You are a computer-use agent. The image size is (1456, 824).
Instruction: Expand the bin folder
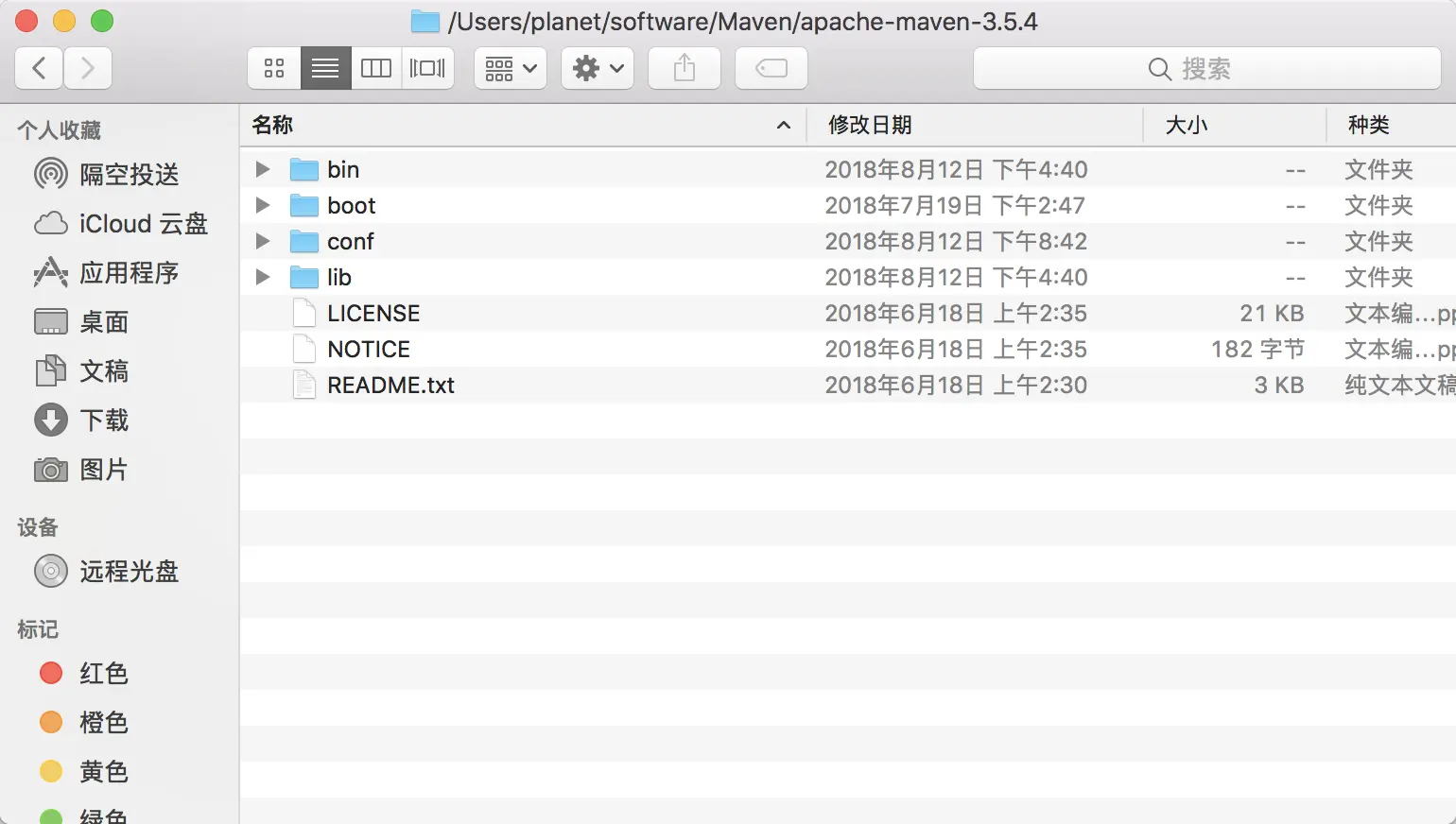click(263, 169)
